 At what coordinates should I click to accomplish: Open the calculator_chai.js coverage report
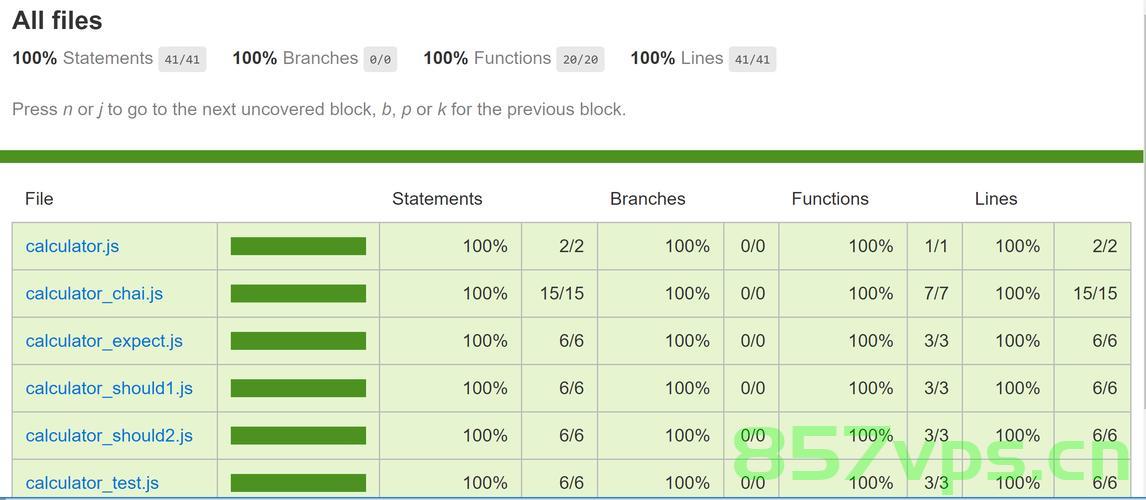point(94,294)
